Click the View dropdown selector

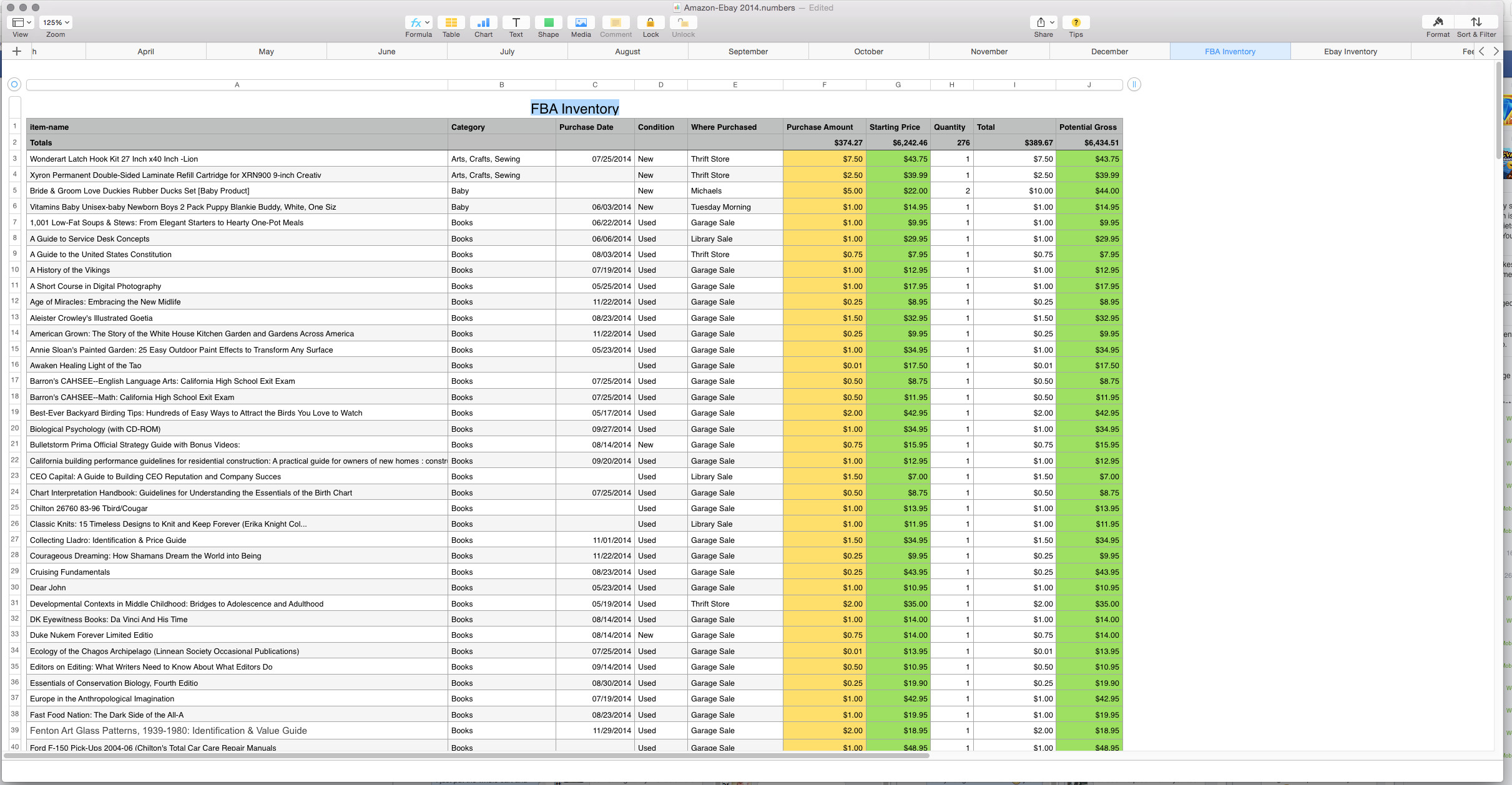pyautogui.click(x=20, y=22)
